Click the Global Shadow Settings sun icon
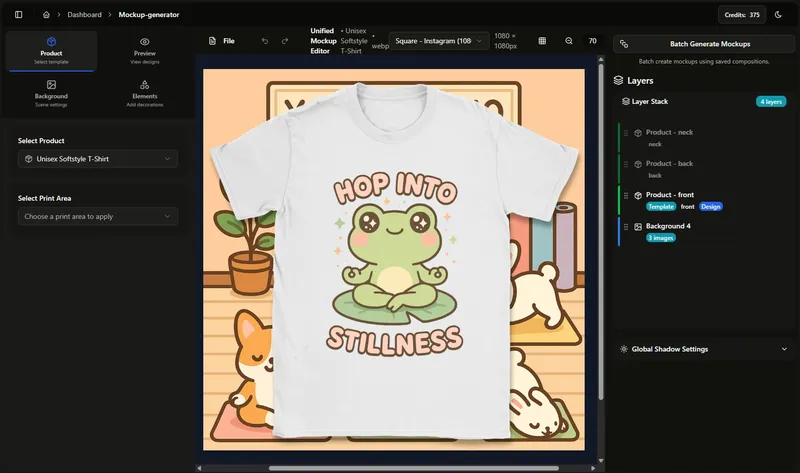The image size is (800, 473). [623, 349]
